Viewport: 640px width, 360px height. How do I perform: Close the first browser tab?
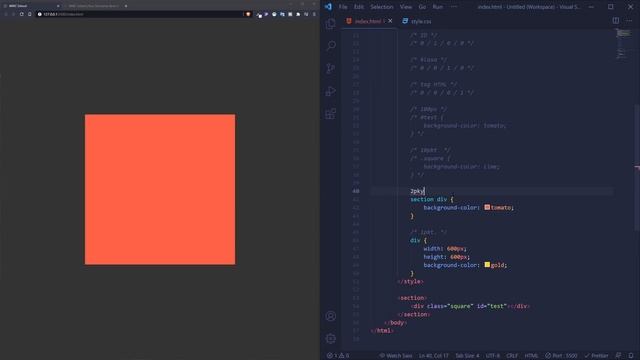point(58,6)
